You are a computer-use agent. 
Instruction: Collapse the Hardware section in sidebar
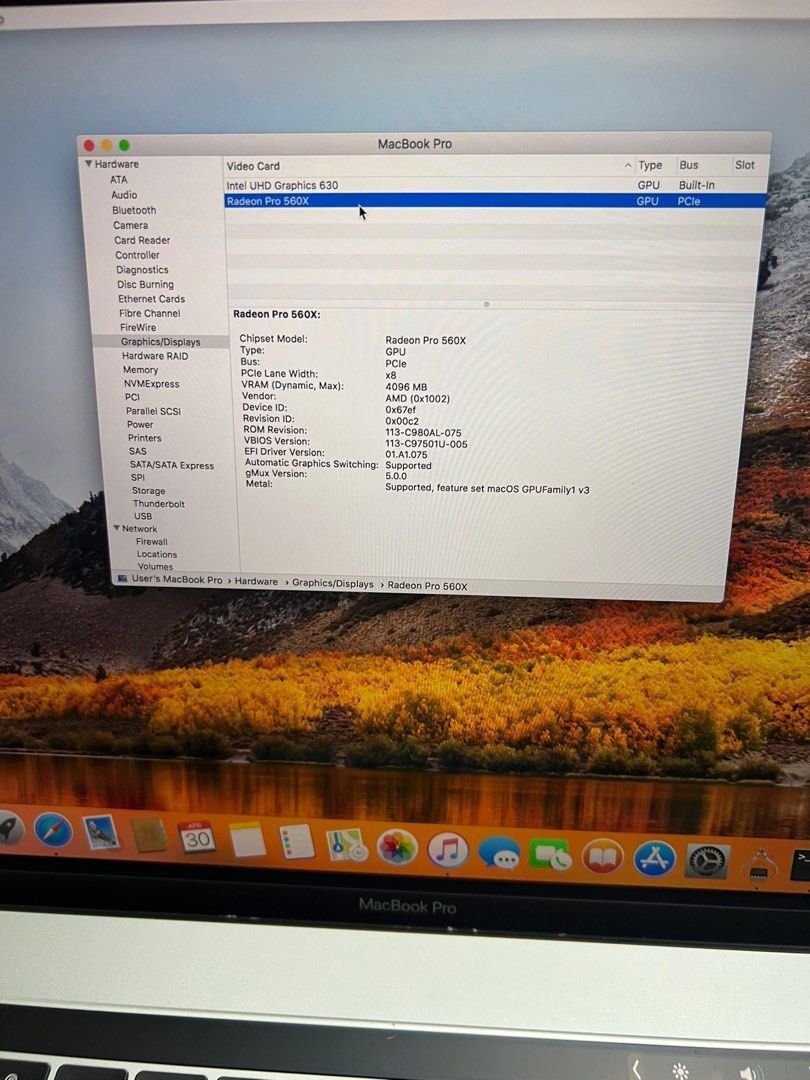point(88,163)
